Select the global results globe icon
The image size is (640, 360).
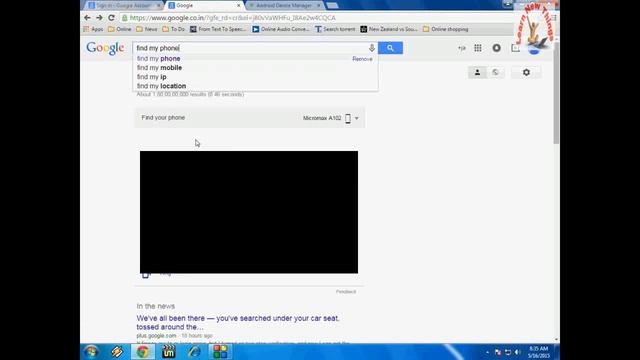tap(495, 73)
